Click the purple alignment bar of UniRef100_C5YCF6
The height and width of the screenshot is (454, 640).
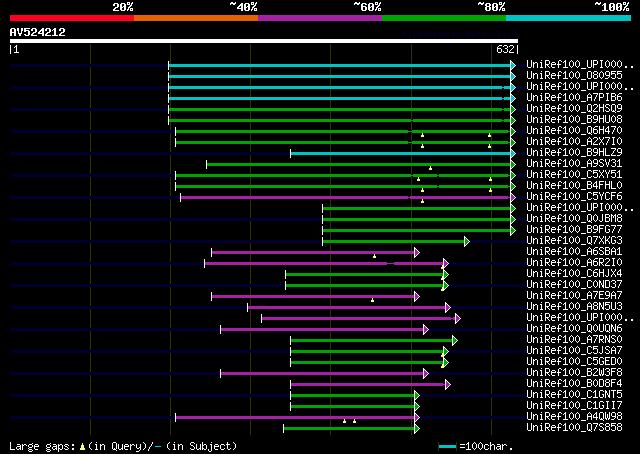coord(345,198)
